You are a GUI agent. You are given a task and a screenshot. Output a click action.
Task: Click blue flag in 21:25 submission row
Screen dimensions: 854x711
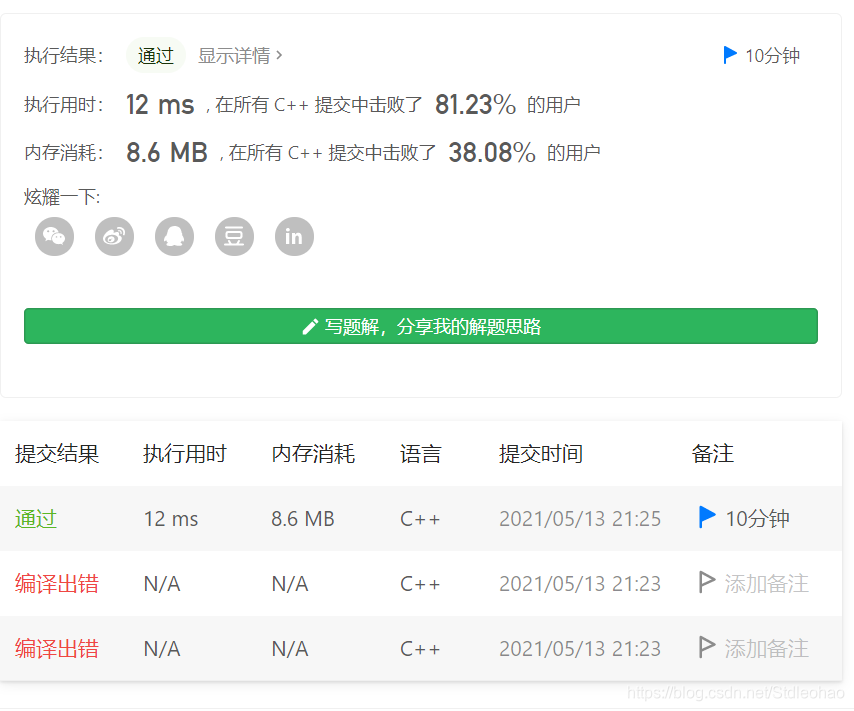click(707, 517)
